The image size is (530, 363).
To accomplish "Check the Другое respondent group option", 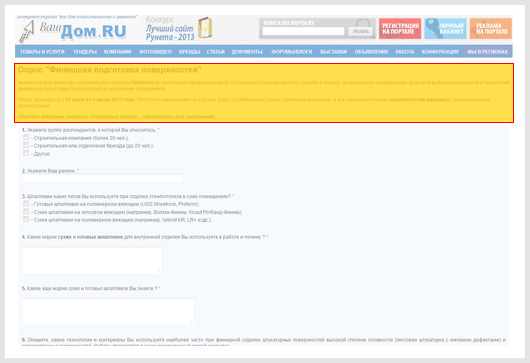I will click(x=26, y=153).
